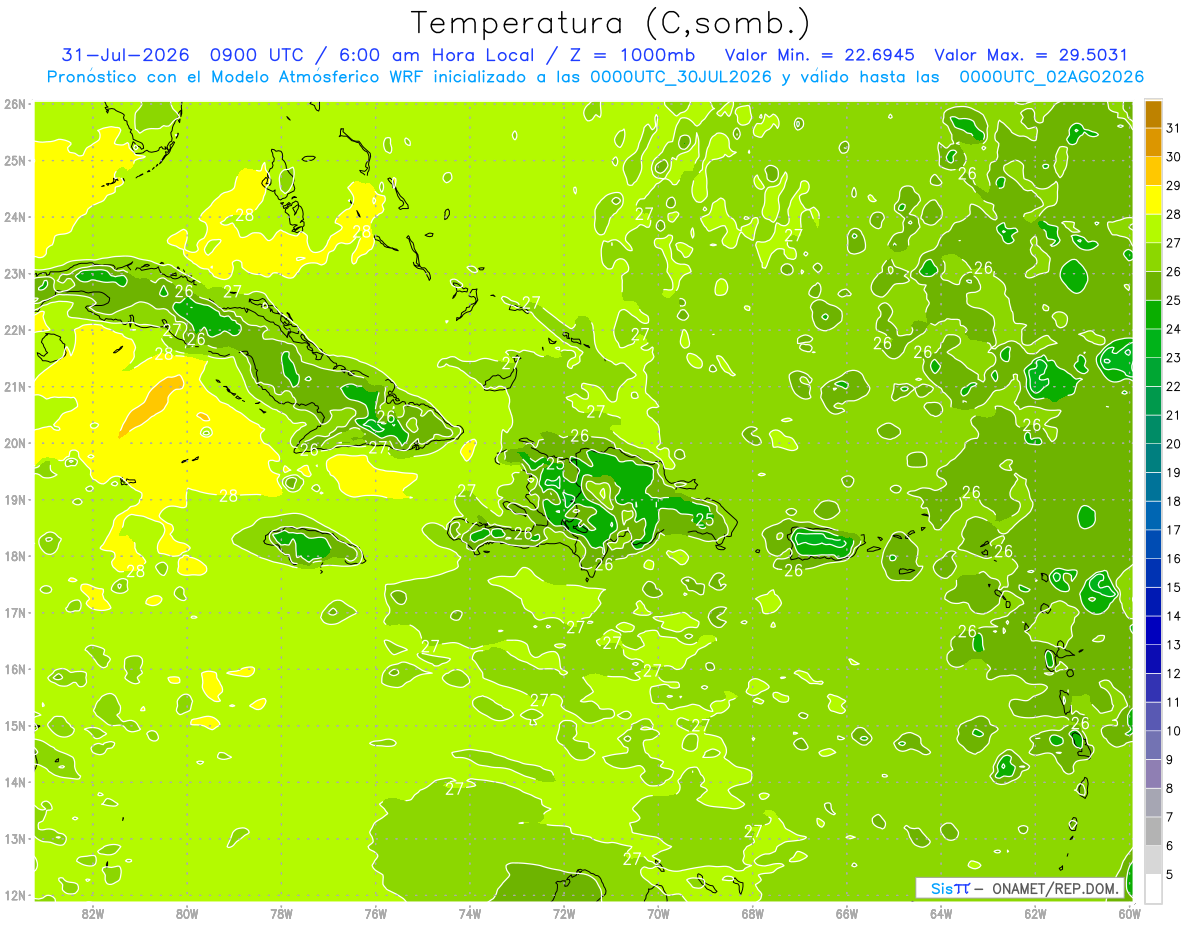The image size is (1200, 927).
Task: Click the "22N" latitude axis label
Action: coord(15,330)
